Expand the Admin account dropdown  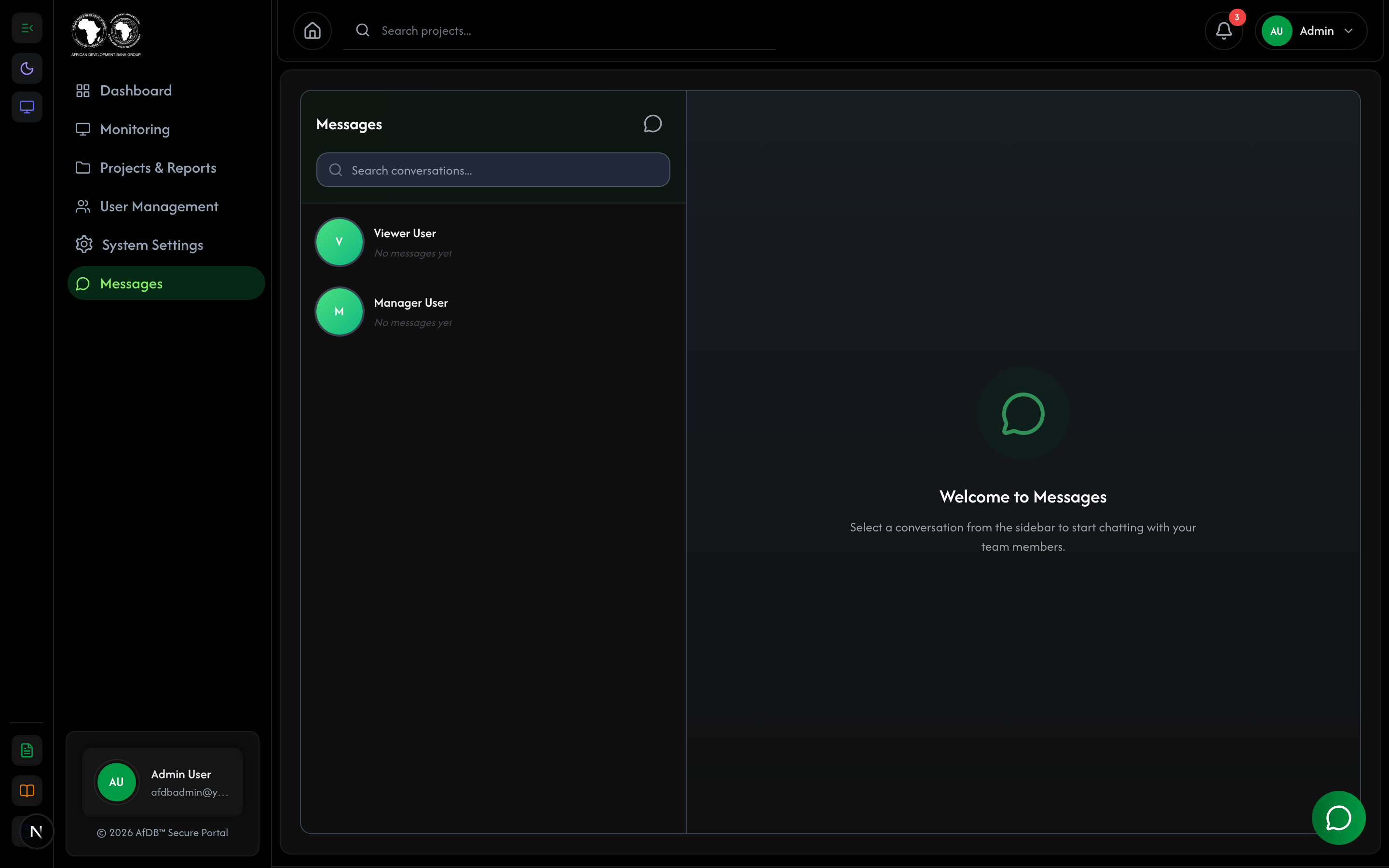tap(1311, 31)
